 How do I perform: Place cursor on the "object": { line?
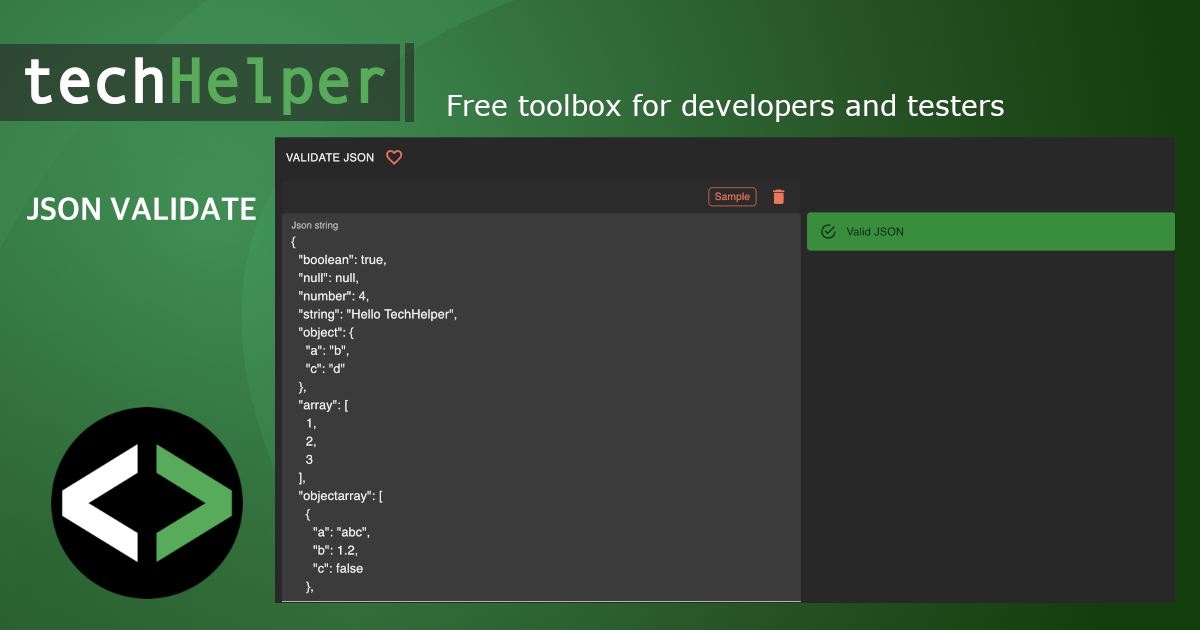[326, 332]
